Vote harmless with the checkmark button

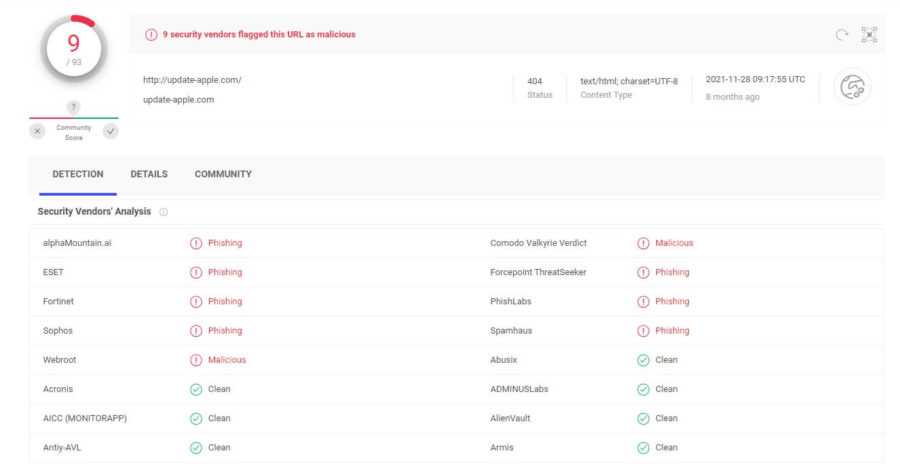(x=110, y=132)
